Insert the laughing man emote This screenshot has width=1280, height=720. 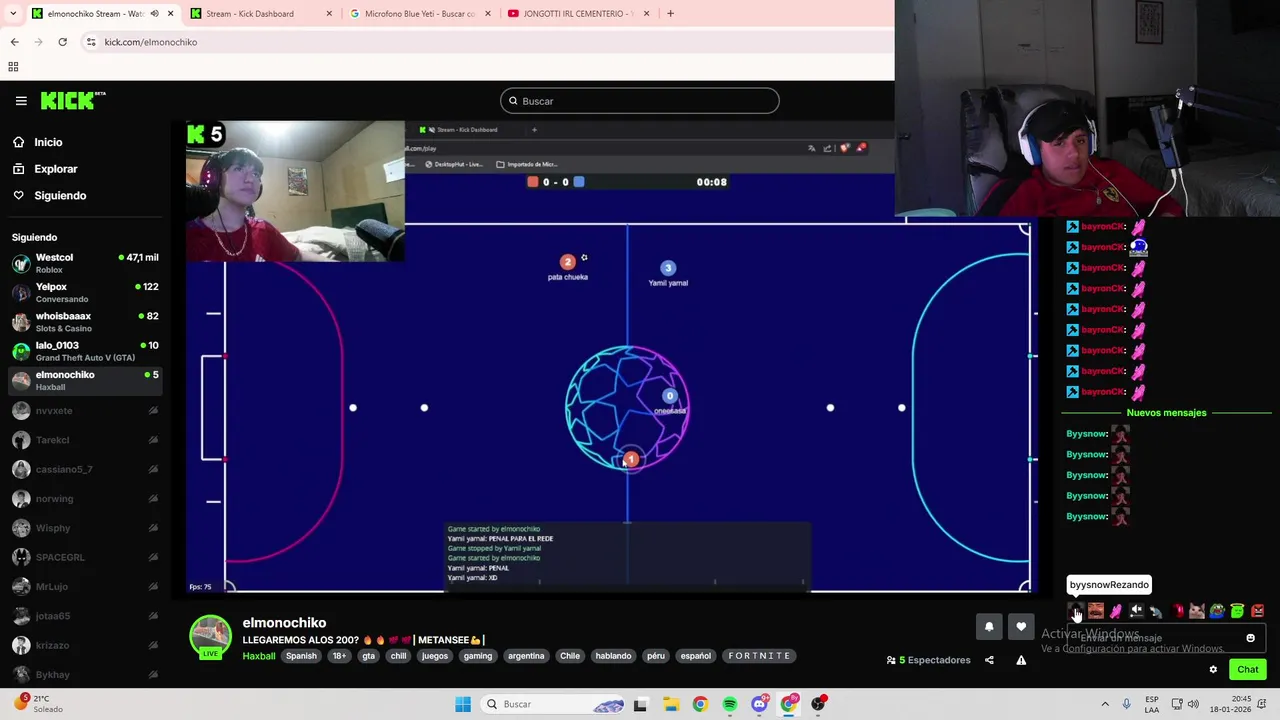click(1096, 610)
